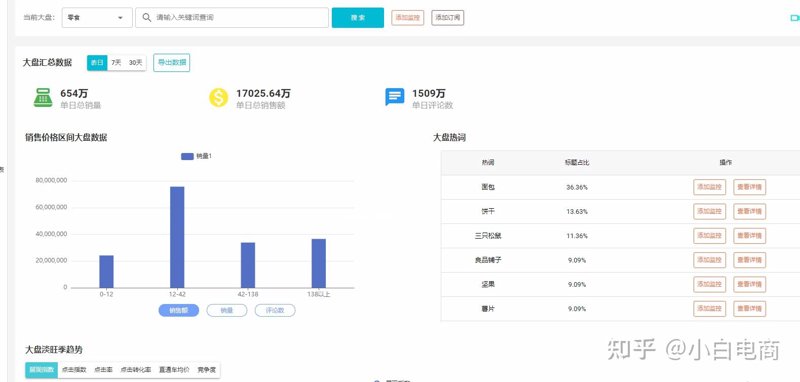This screenshot has height=382, width=800.
Task: Open the 点击转化率 trend tab
Action: 136,370
